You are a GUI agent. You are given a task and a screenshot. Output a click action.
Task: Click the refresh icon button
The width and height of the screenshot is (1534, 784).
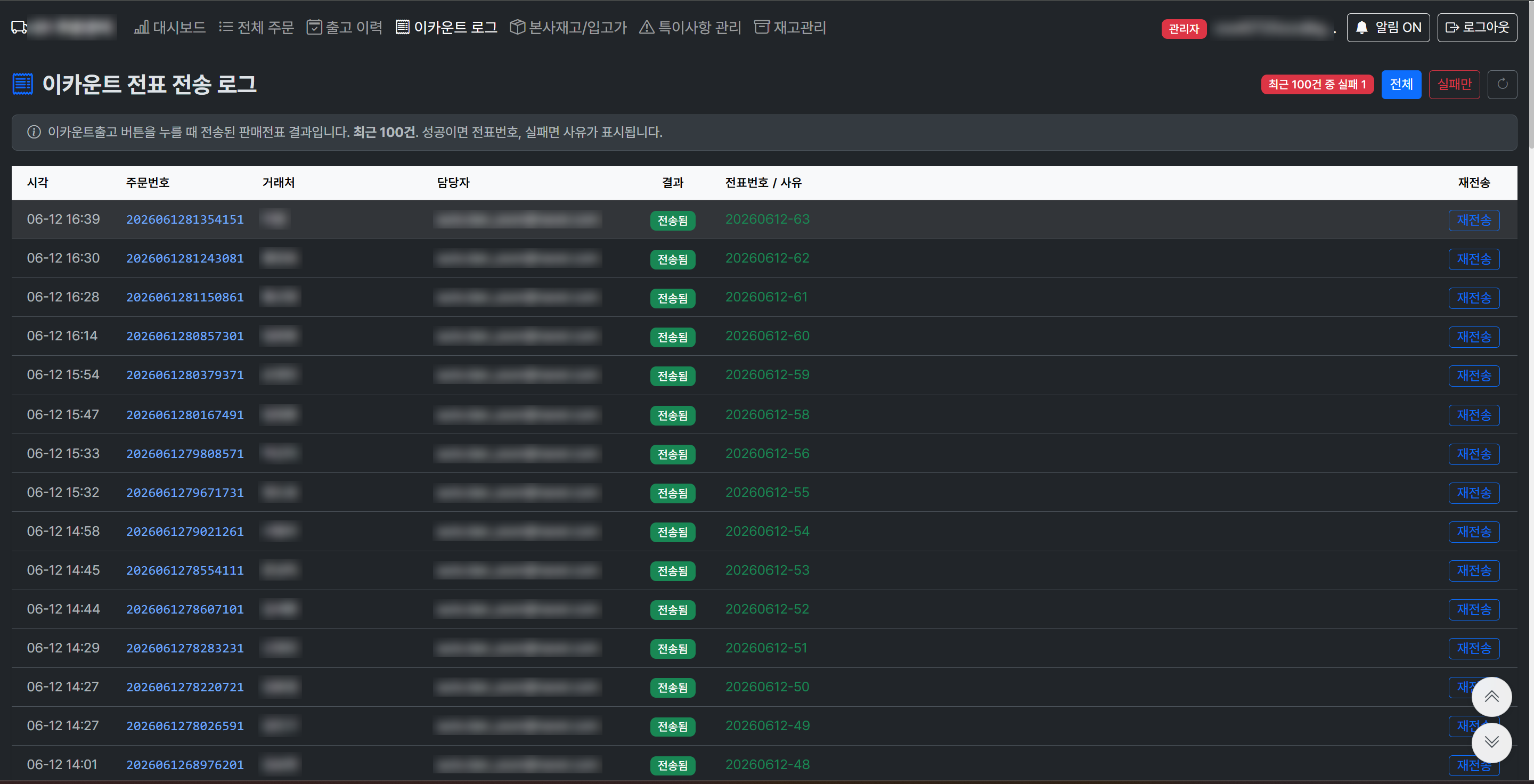point(1502,85)
